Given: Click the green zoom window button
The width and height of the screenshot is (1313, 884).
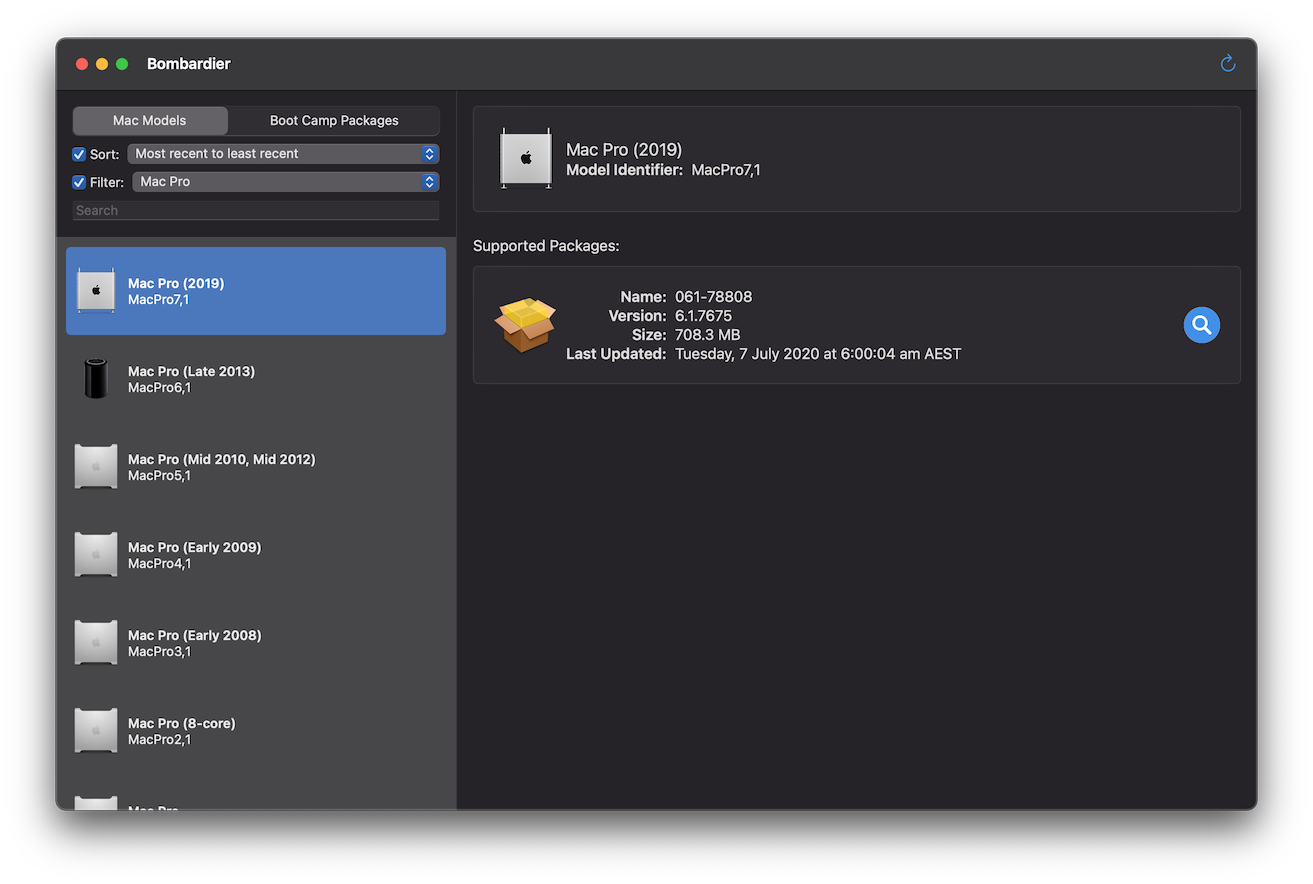Looking at the screenshot, I should (x=122, y=64).
